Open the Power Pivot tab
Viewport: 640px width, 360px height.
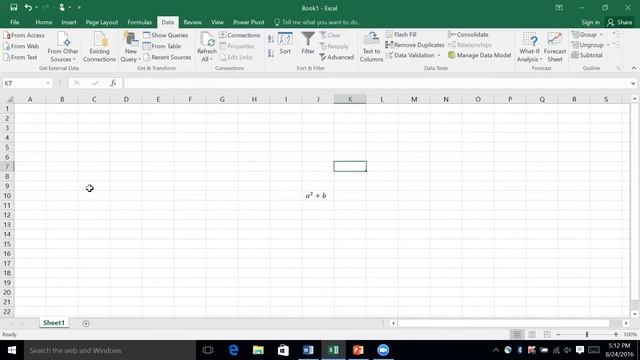249,22
